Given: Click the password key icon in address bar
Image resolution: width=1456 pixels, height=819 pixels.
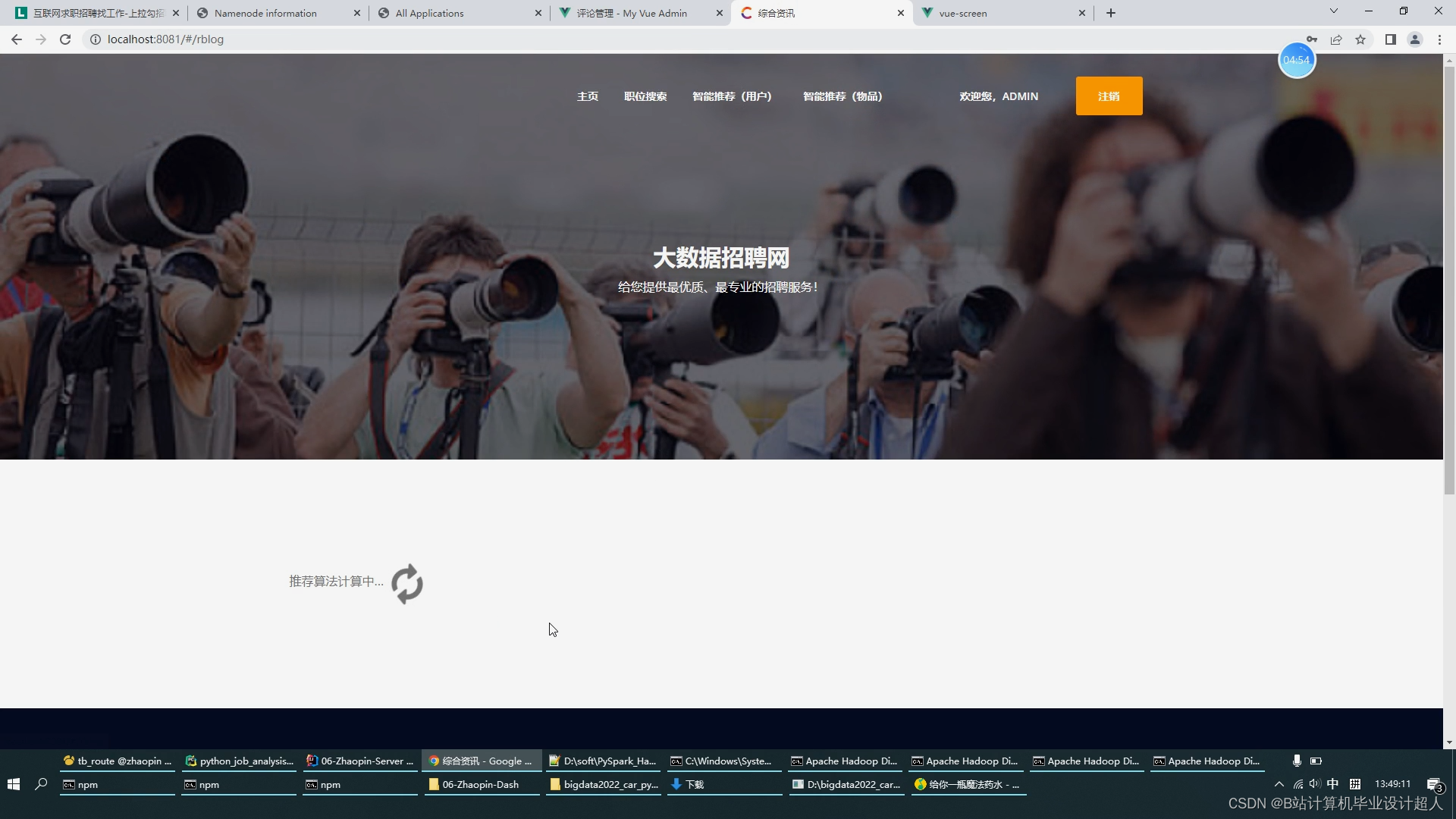Looking at the screenshot, I should tap(1311, 39).
